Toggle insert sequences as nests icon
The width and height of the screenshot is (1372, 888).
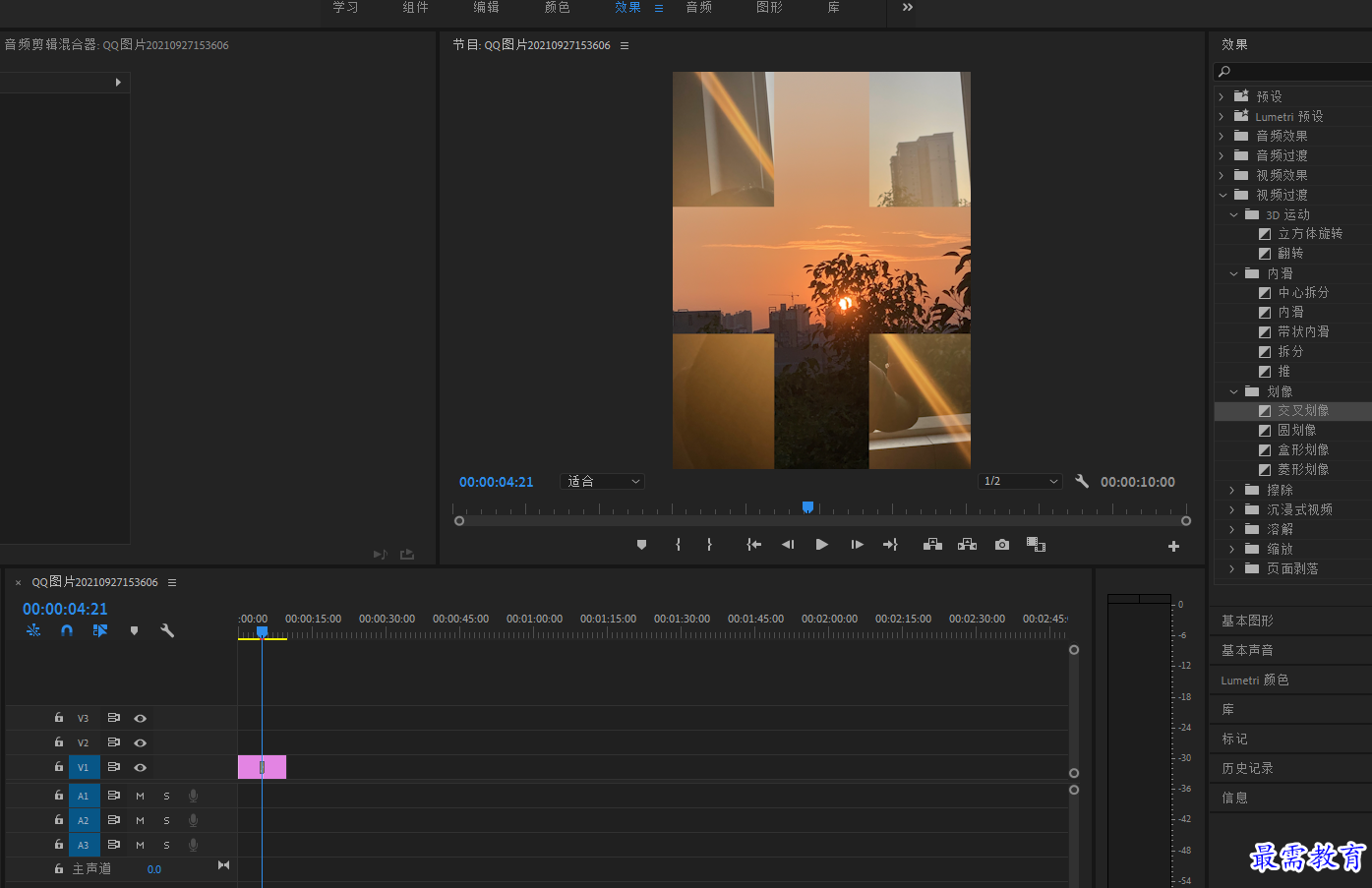click(33, 630)
